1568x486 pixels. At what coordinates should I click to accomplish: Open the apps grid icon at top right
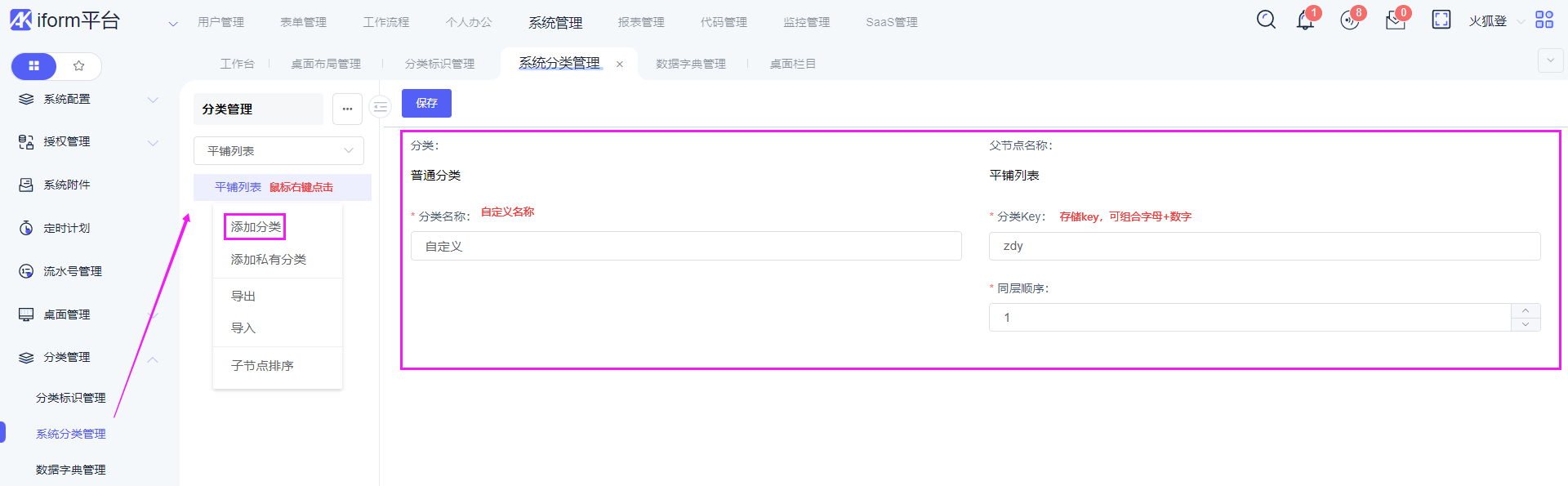pos(1544,20)
